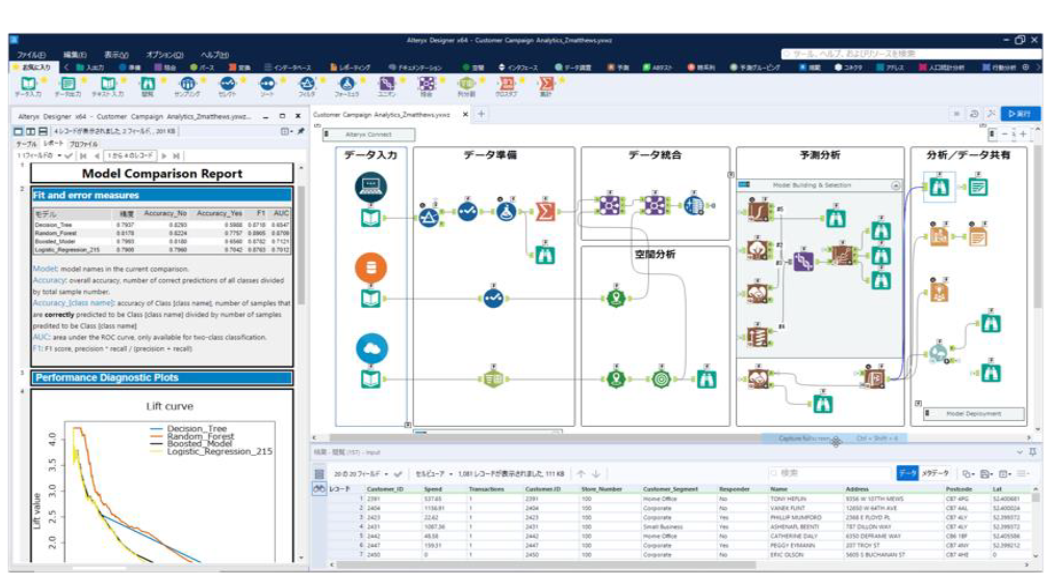Viewport: 1055px width, 587px height.
Task: Open the オプション menu
Action: 164,55
